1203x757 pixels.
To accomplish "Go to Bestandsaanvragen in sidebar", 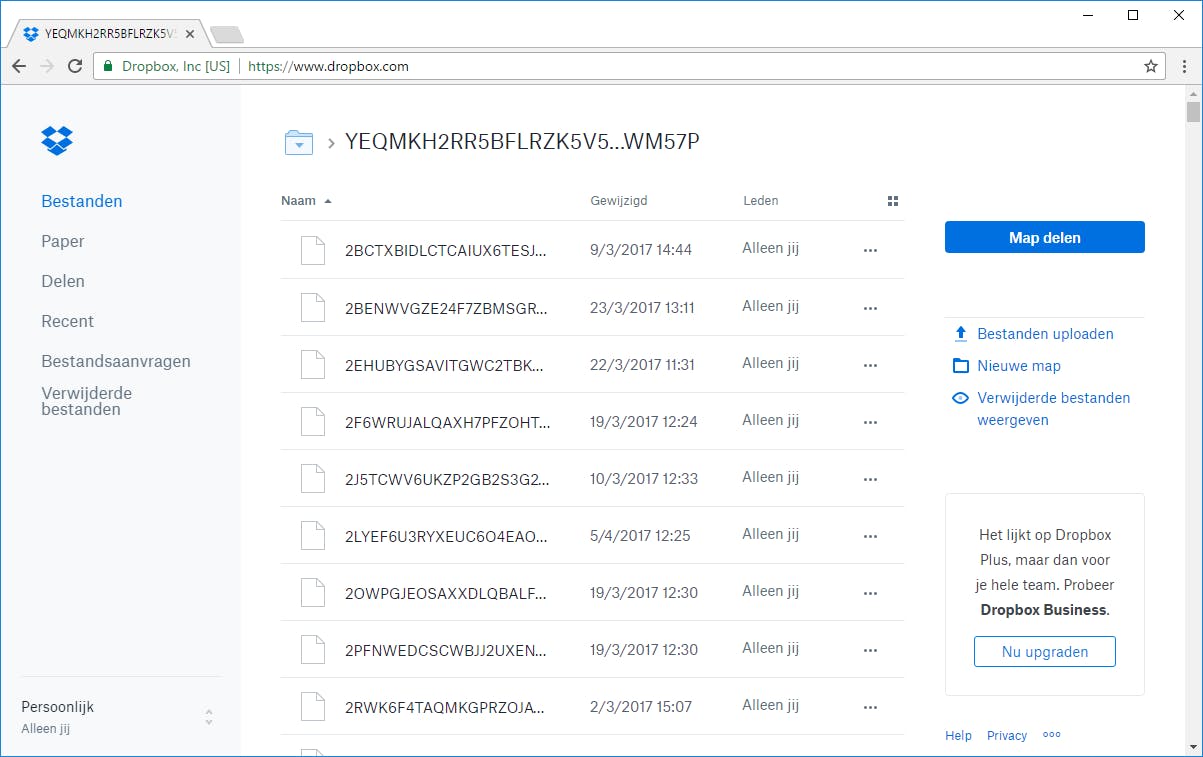I will click(x=116, y=361).
